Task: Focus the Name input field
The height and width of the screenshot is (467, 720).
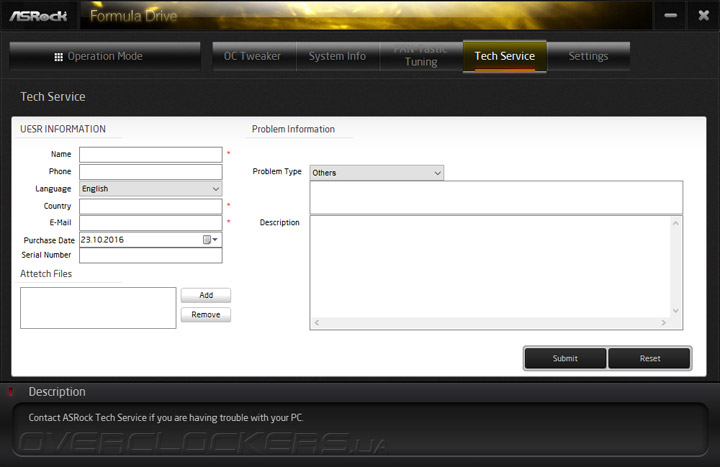Action: pyautogui.click(x=151, y=155)
